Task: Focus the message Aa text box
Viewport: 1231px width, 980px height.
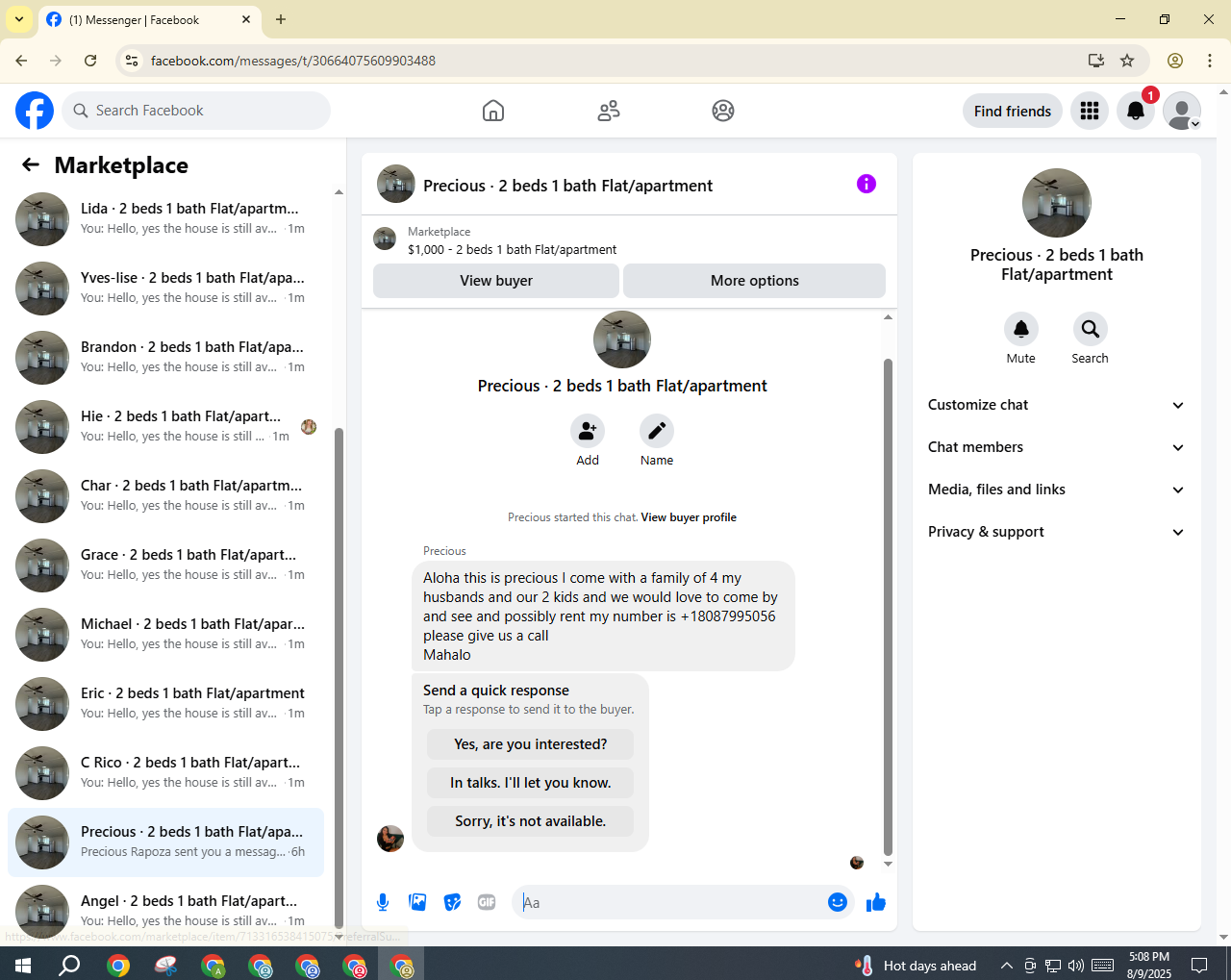Action: tap(670, 902)
